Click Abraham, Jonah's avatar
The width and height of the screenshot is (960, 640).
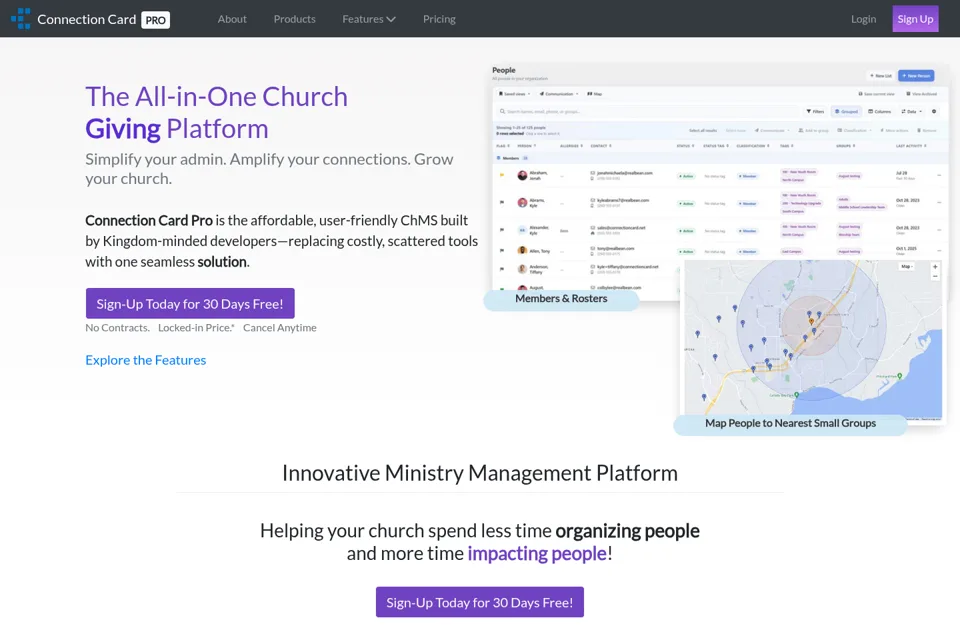click(522, 175)
